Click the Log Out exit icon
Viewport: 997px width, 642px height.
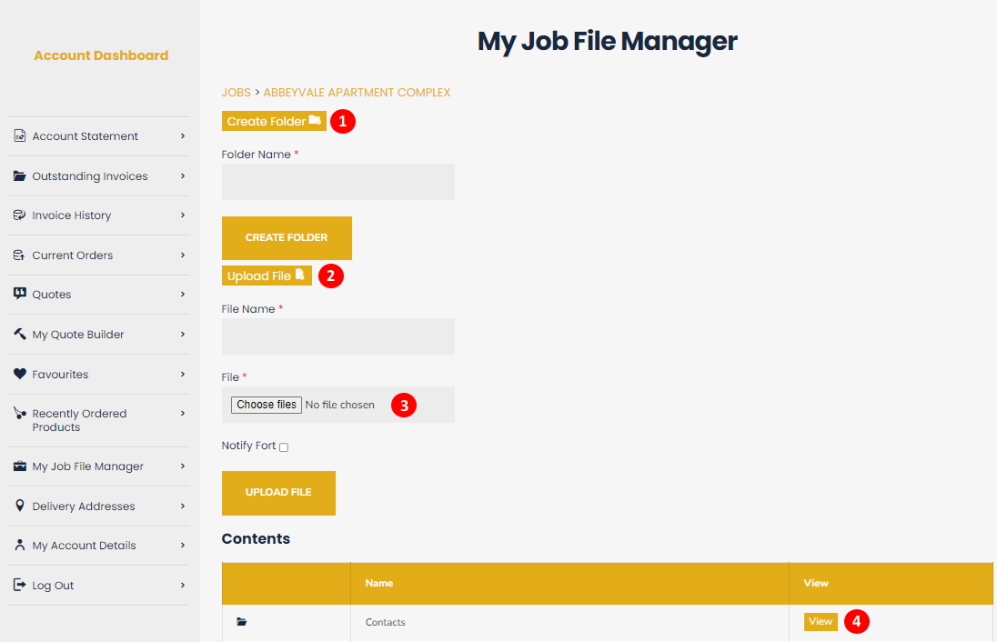[18, 585]
